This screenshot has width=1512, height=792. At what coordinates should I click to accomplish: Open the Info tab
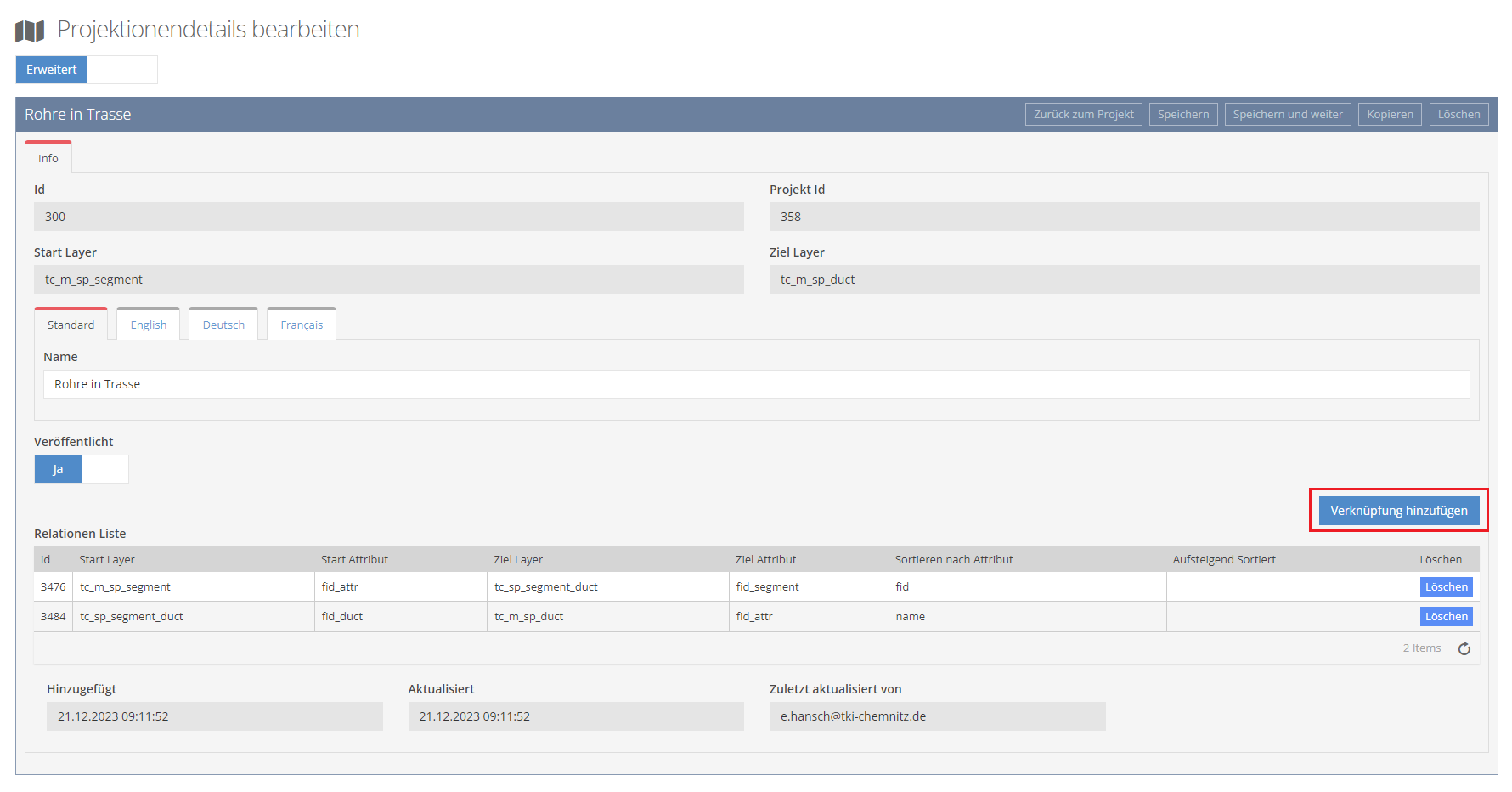[x=48, y=159]
